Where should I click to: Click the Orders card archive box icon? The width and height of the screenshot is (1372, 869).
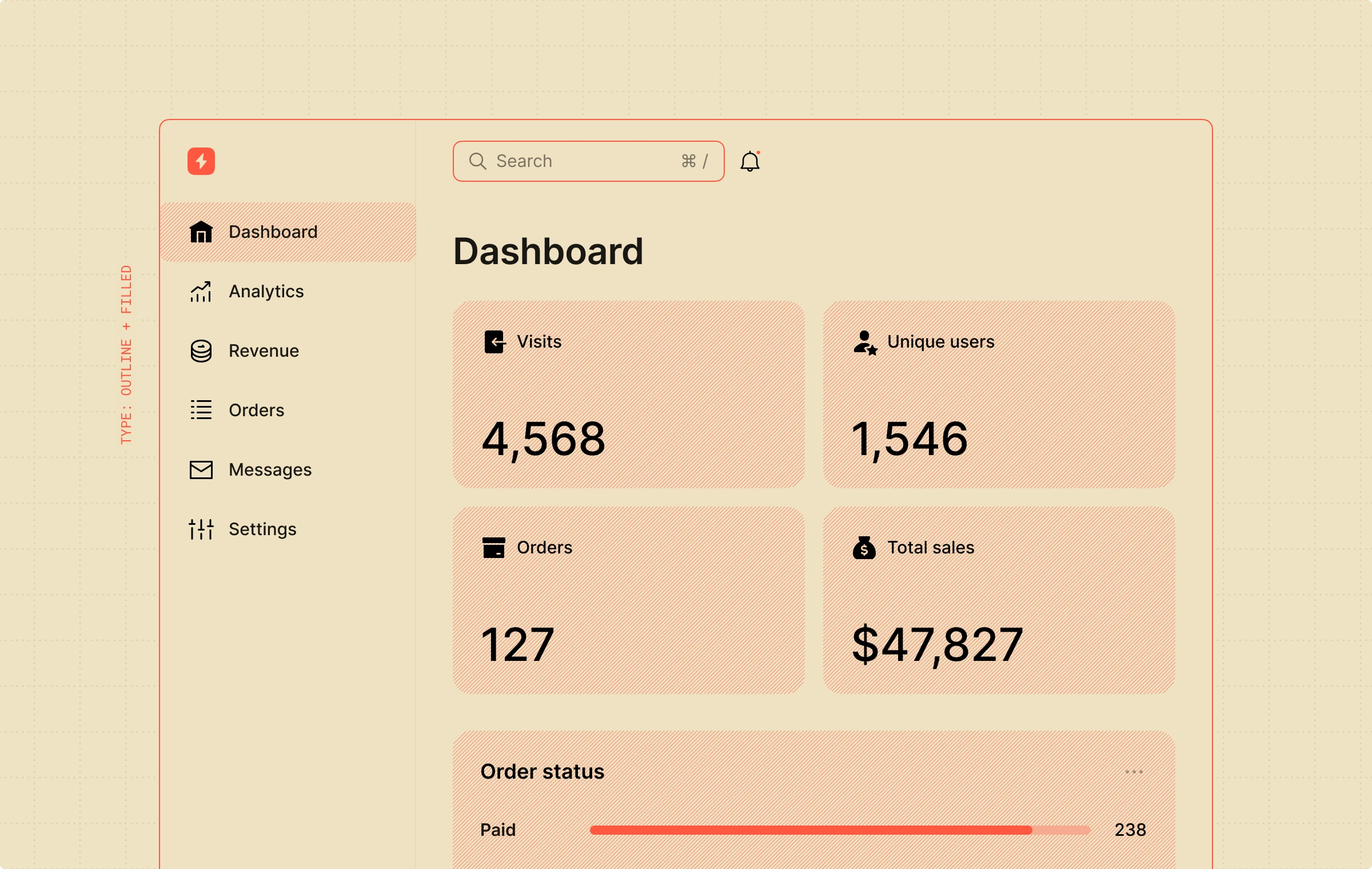tap(494, 548)
